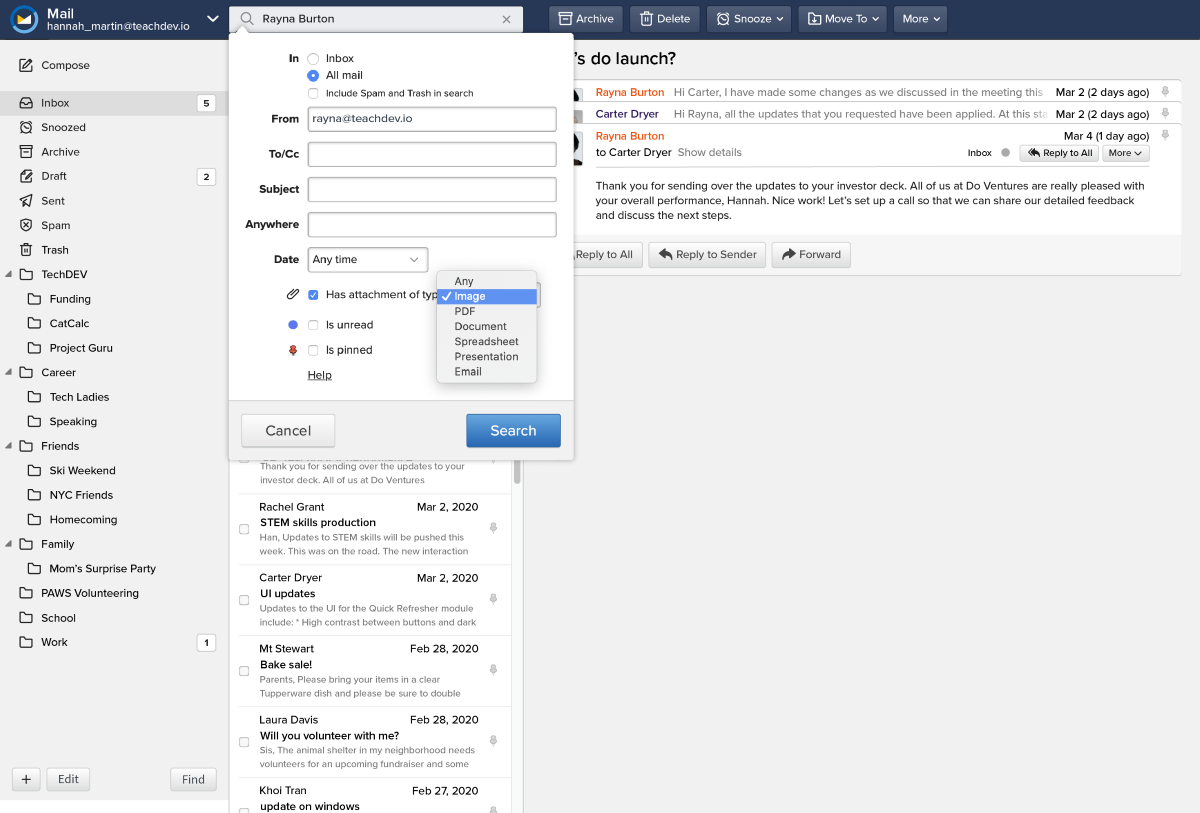Open the CatCalc folder

pyautogui.click(x=69, y=323)
